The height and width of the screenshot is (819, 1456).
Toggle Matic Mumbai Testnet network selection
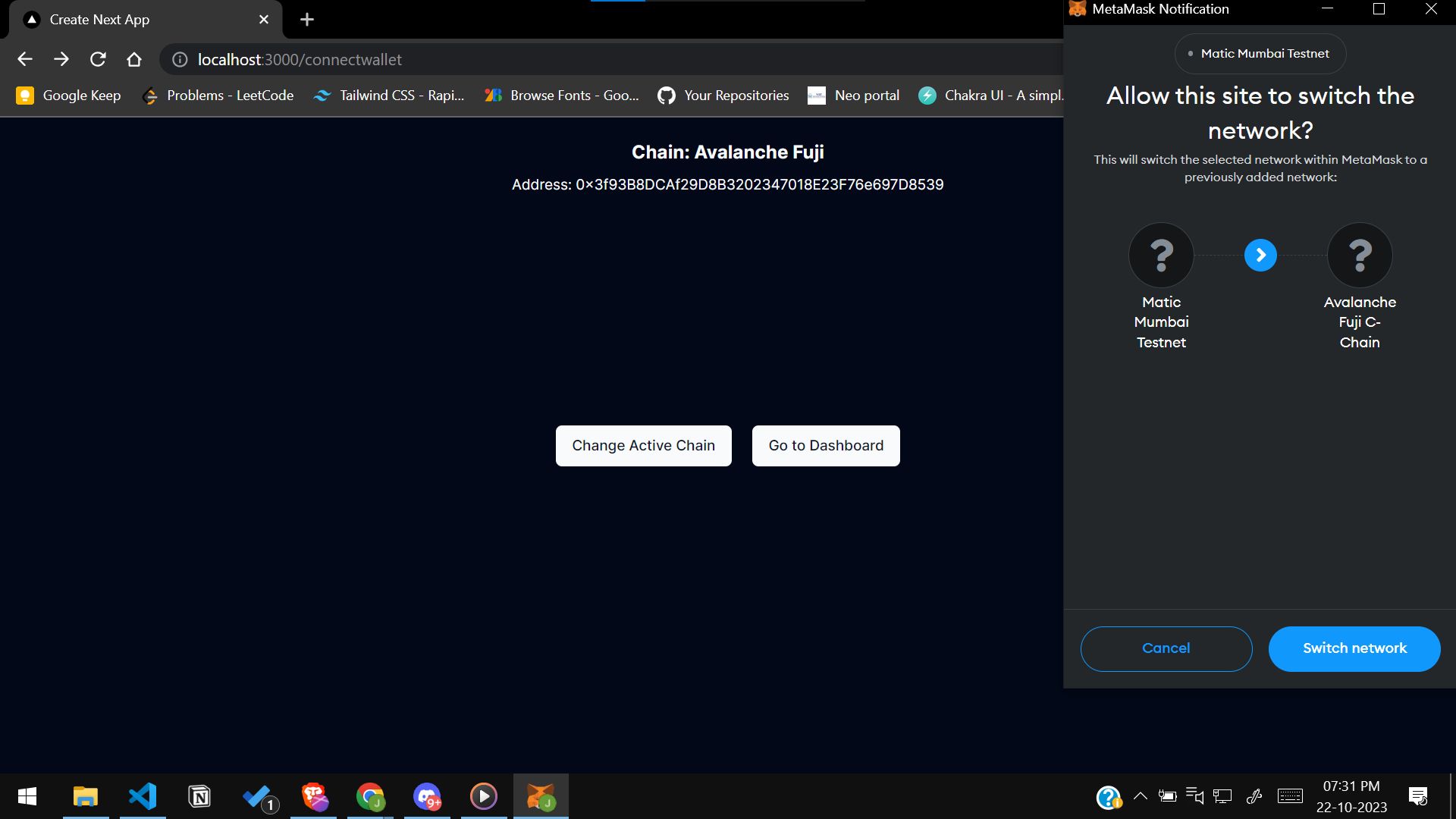click(x=1161, y=256)
